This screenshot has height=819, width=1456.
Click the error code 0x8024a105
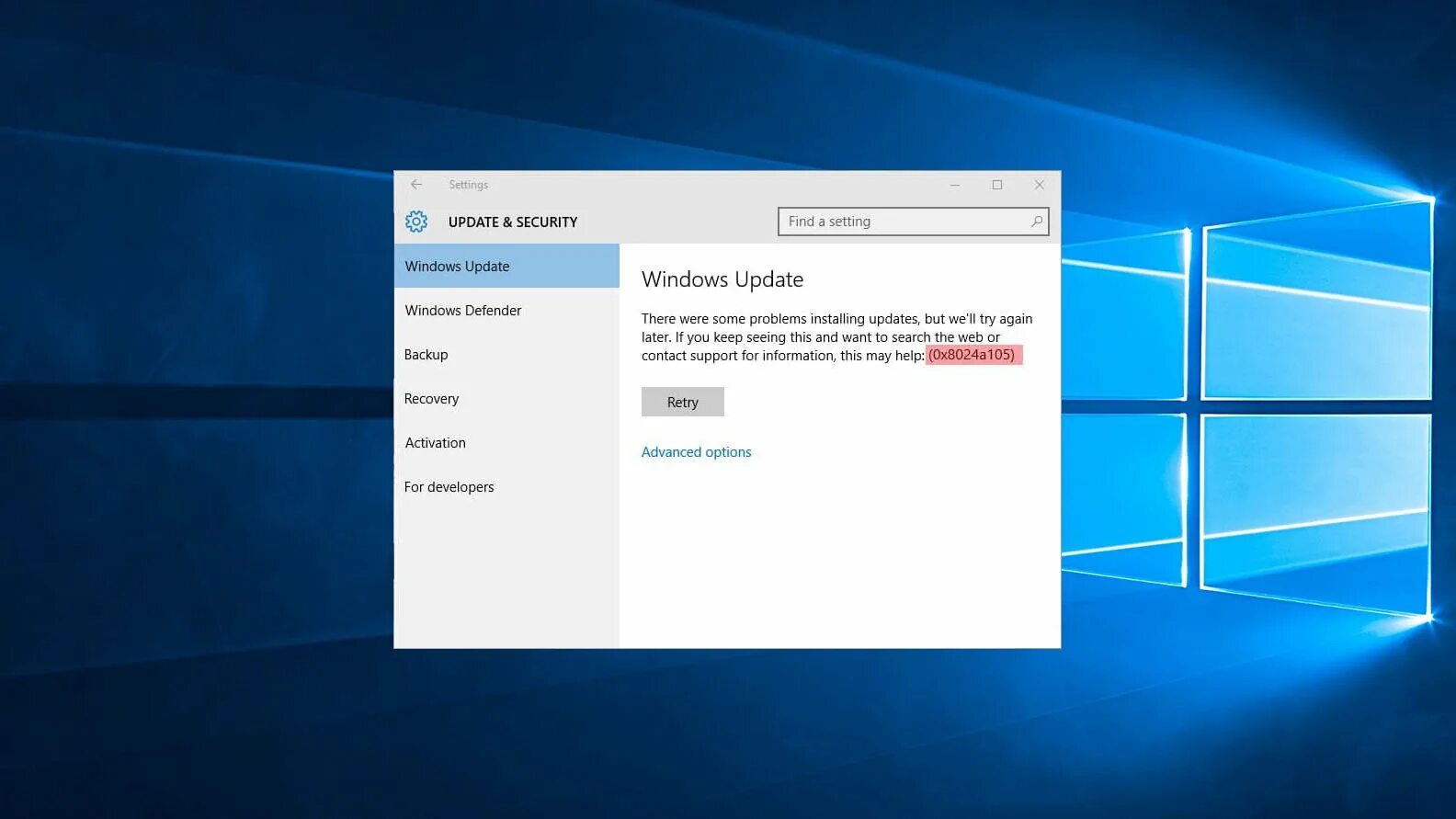click(973, 355)
